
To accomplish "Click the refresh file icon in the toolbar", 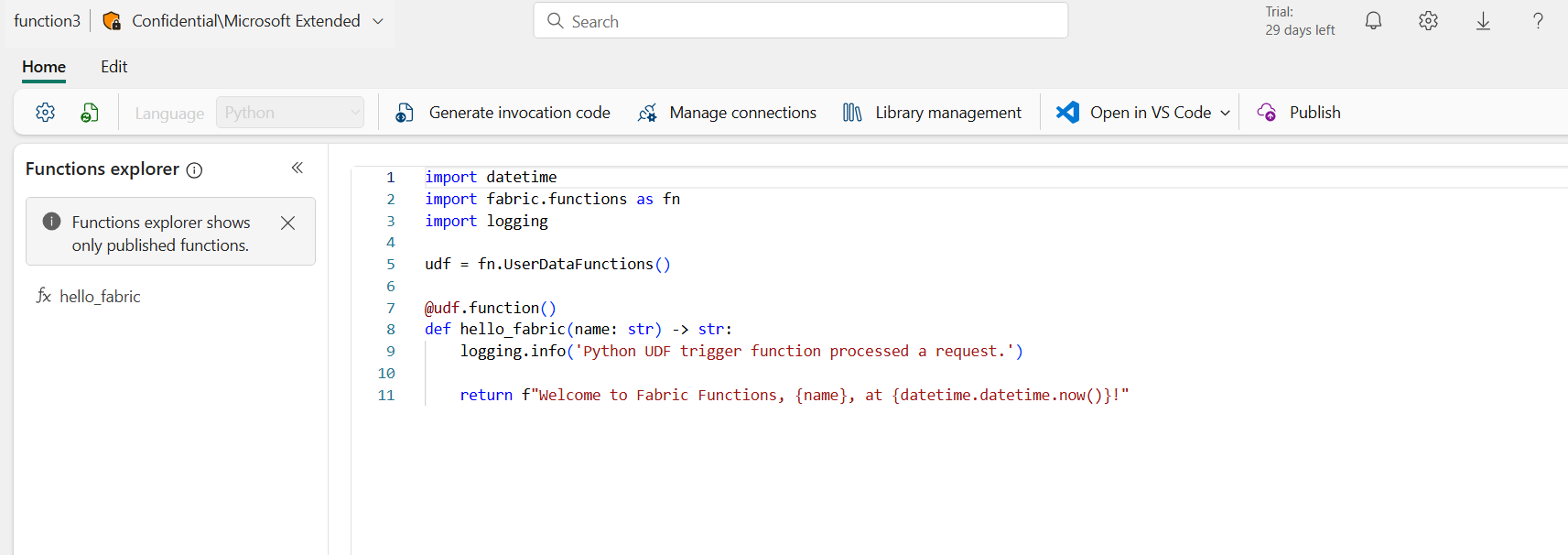I will pyautogui.click(x=90, y=113).
